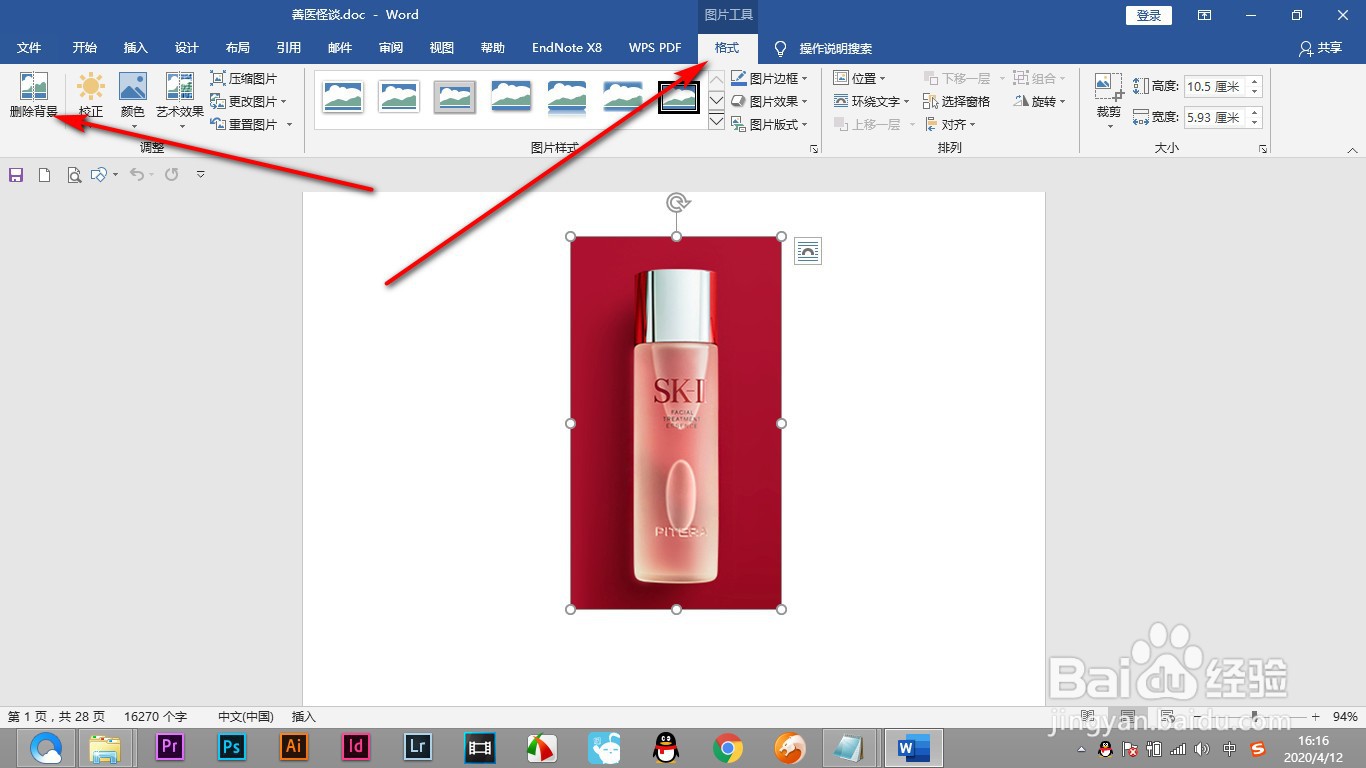Click 压缩图片 (Compress Pictures)

click(x=244, y=78)
